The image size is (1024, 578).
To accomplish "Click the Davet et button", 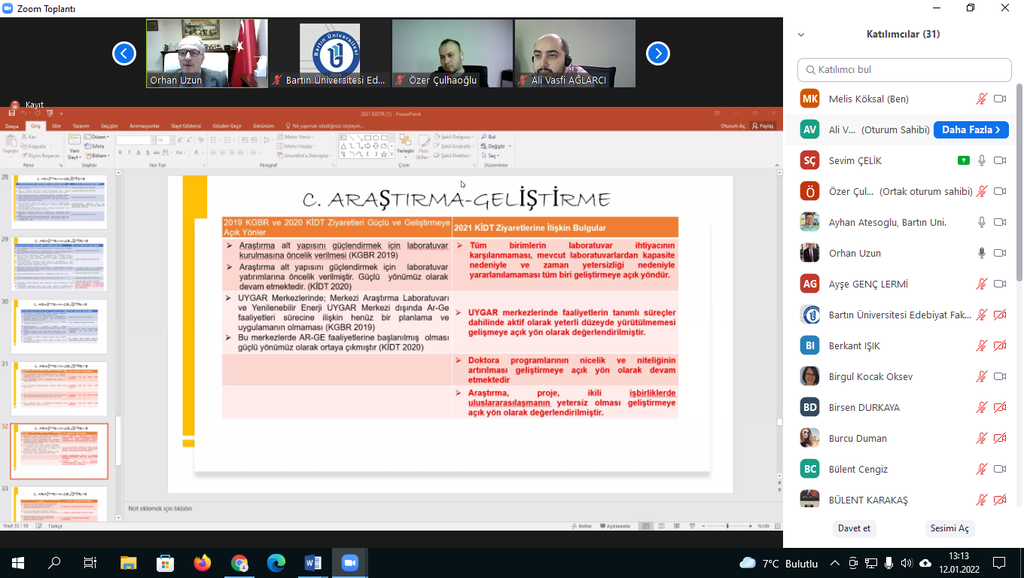I will pos(853,528).
